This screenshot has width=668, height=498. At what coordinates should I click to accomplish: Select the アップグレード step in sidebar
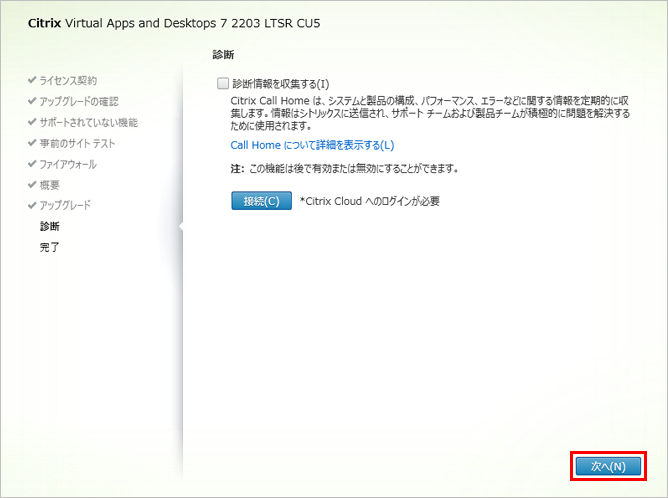65,205
